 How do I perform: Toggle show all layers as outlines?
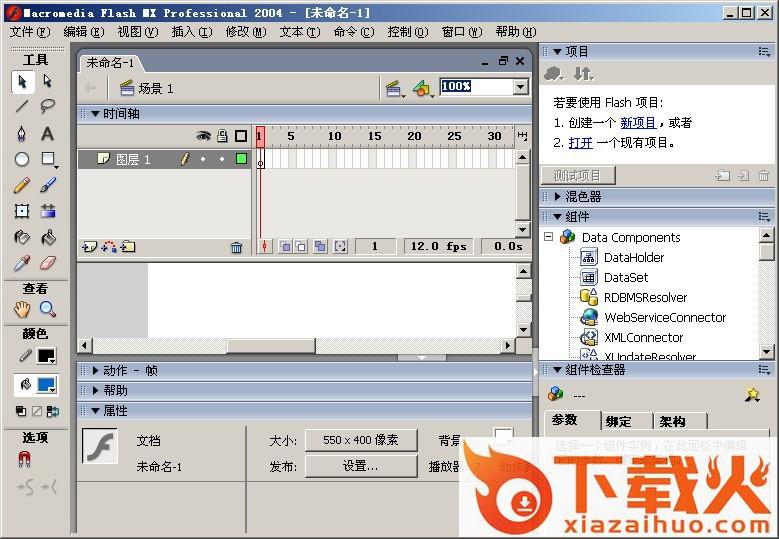[241, 136]
